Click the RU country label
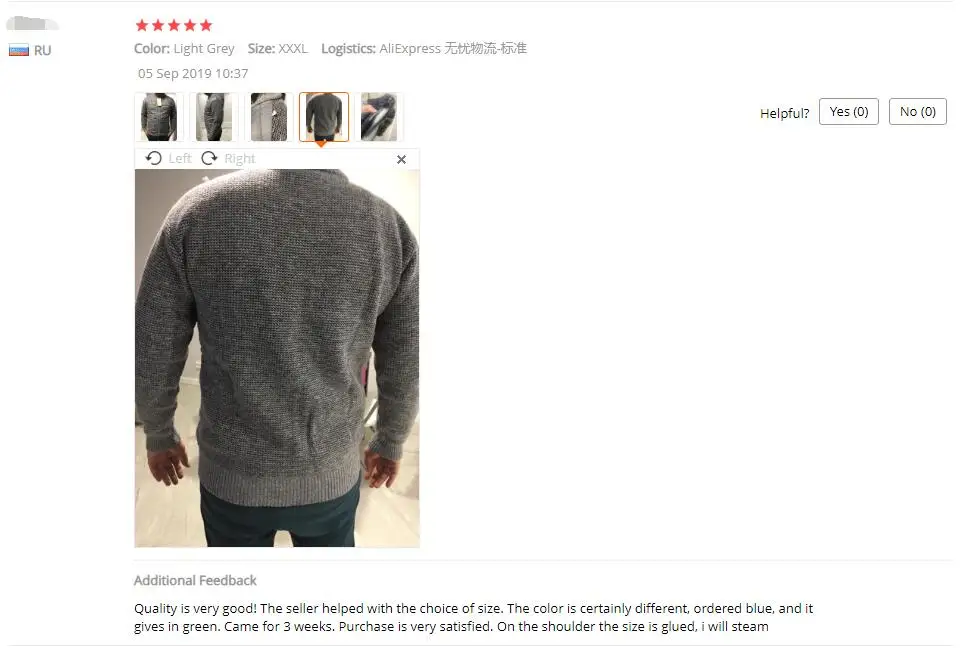 [43, 50]
